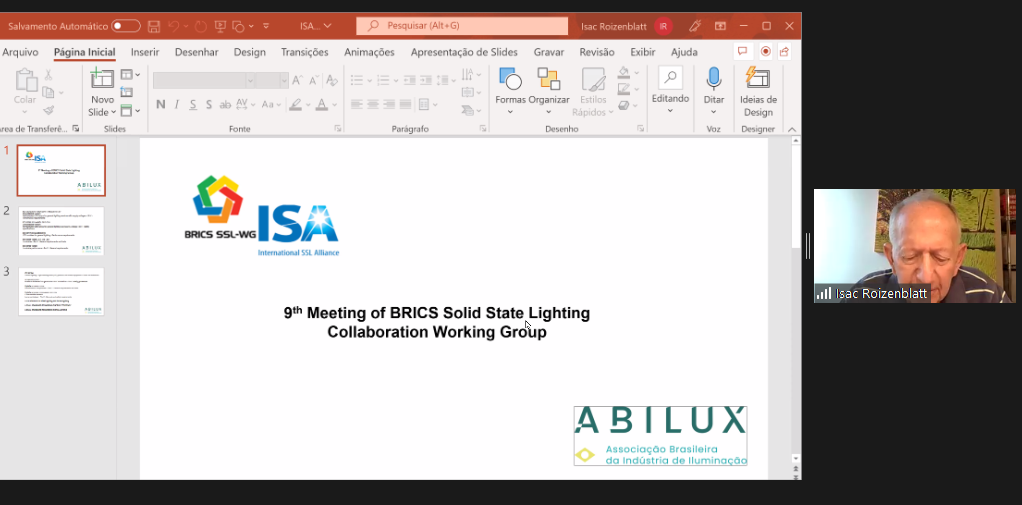Click the Comments speech bubble icon
This screenshot has width=1022, height=505.
(x=742, y=51)
